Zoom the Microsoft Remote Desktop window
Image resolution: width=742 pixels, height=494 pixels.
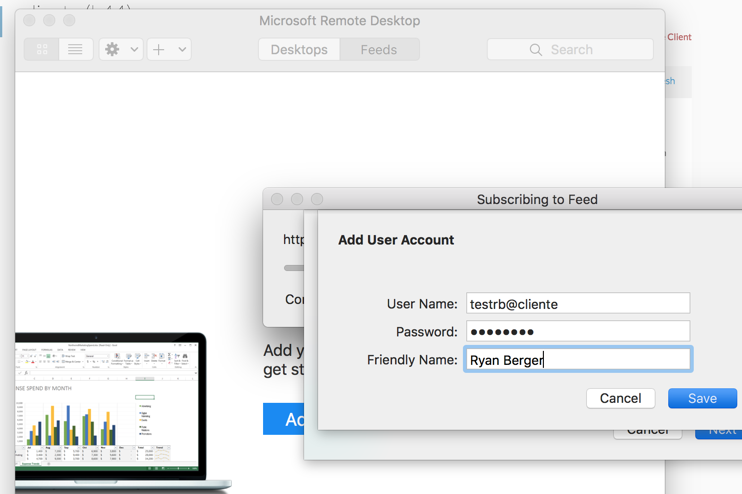pos(69,20)
